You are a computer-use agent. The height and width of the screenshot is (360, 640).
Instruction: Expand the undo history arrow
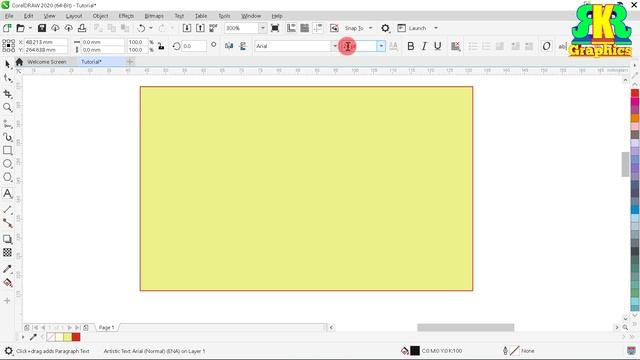[x=151, y=28]
